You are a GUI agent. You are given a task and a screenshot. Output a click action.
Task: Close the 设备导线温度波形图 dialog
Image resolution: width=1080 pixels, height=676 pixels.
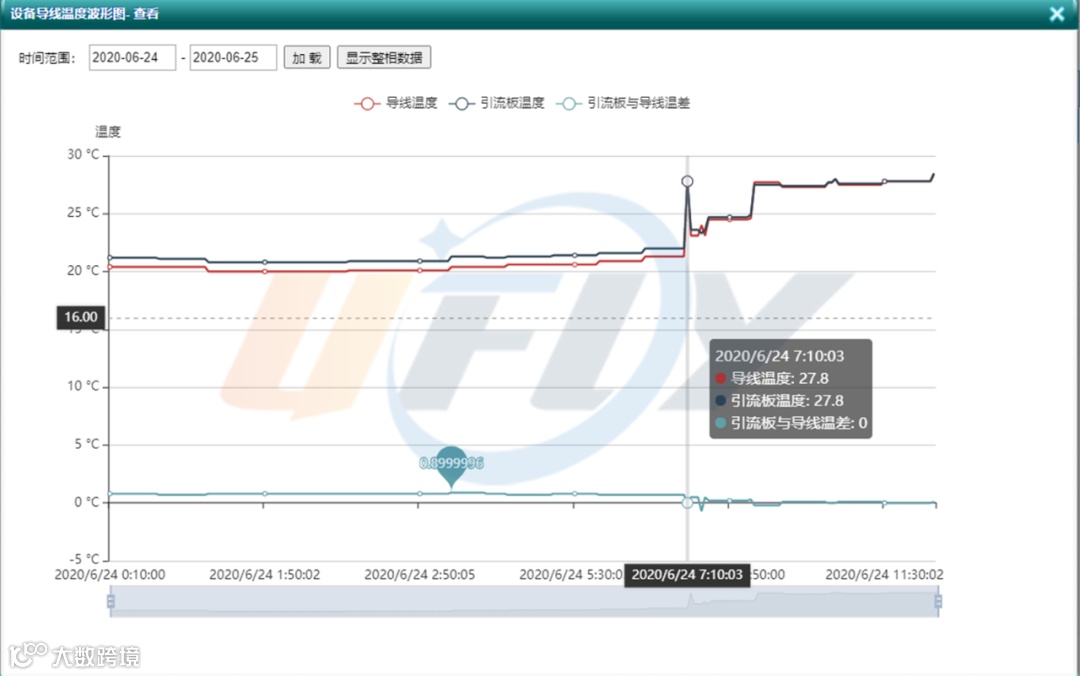coord(1057,14)
